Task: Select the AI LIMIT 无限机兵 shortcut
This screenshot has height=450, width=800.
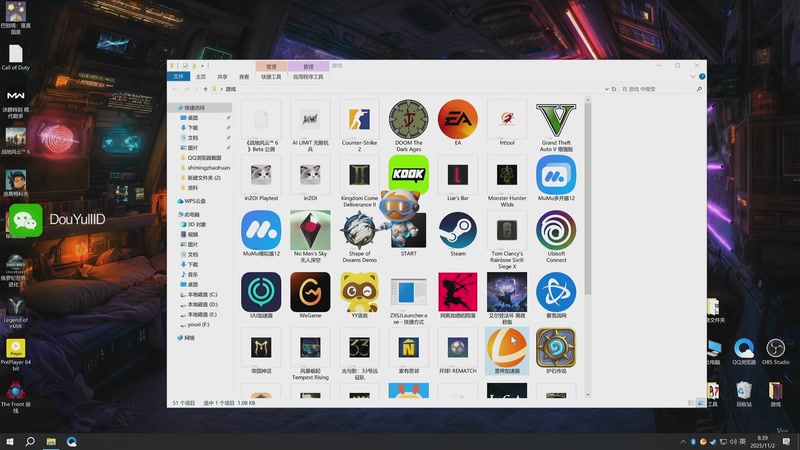Action: pos(310,125)
